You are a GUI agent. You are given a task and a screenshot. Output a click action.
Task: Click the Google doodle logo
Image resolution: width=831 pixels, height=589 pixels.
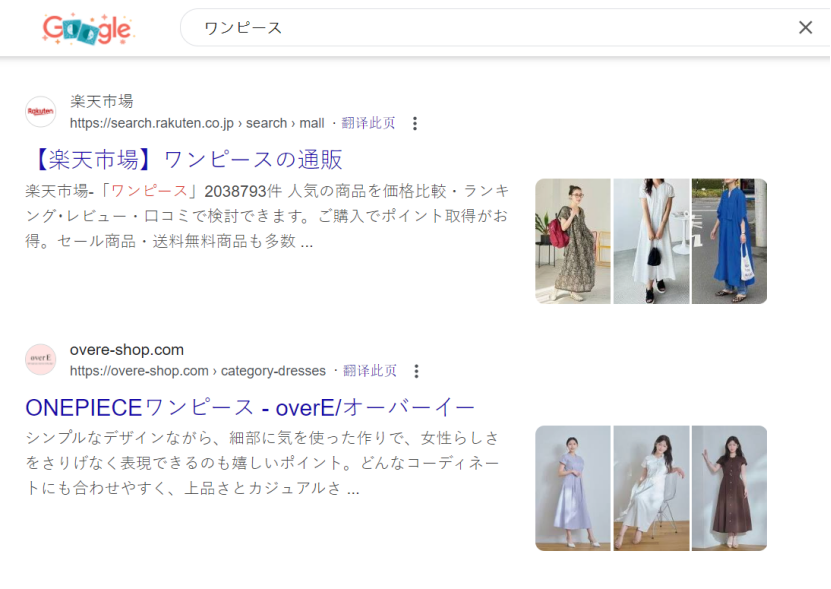tap(88, 29)
